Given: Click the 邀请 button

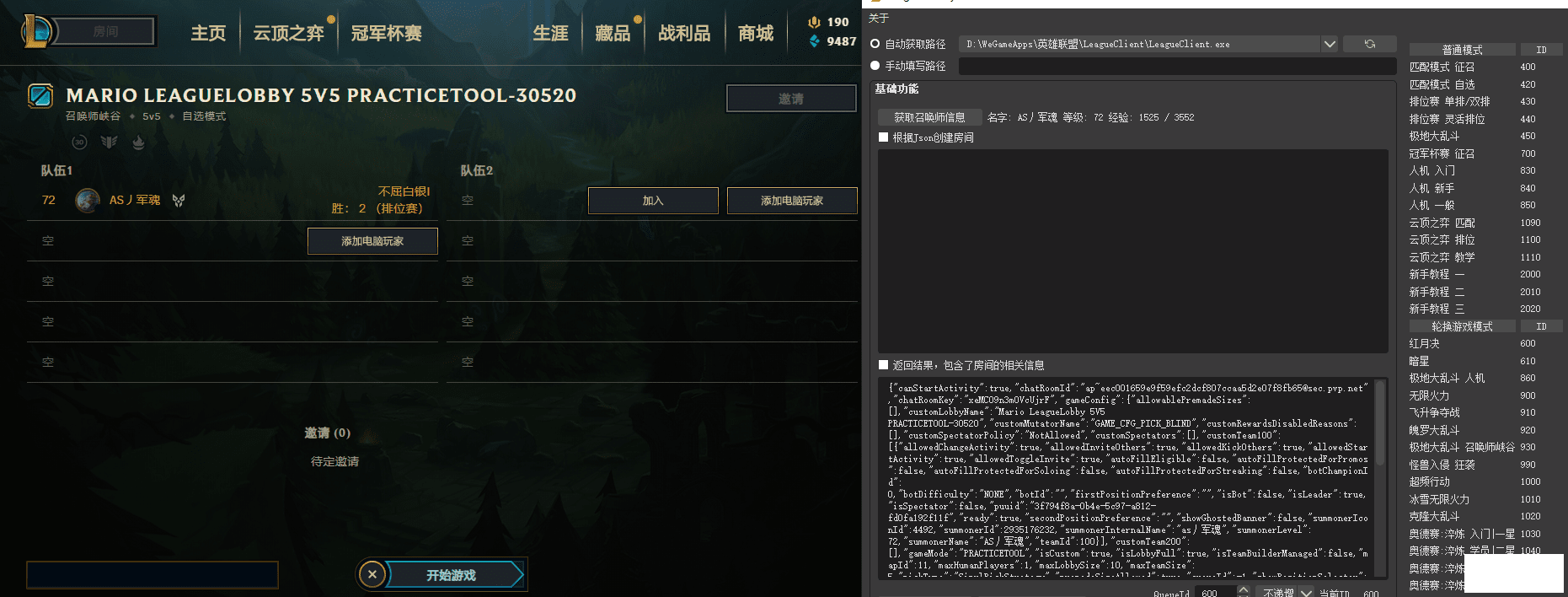Looking at the screenshot, I should (x=791, y=99).
